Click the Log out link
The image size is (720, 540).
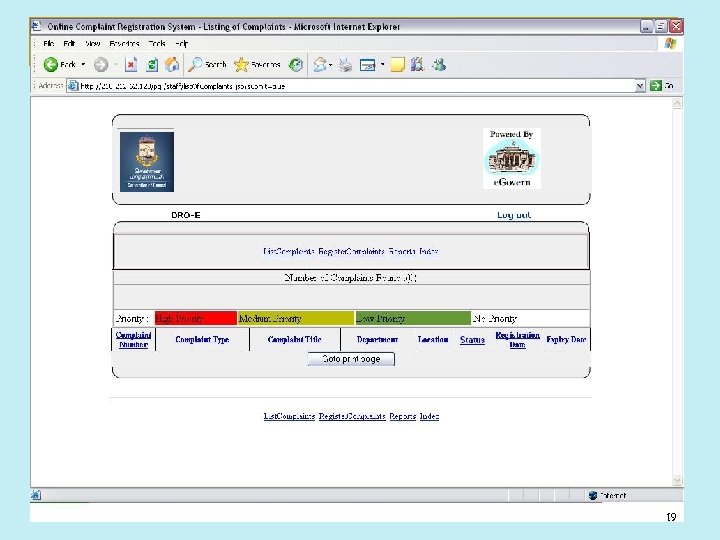[514, 215]
